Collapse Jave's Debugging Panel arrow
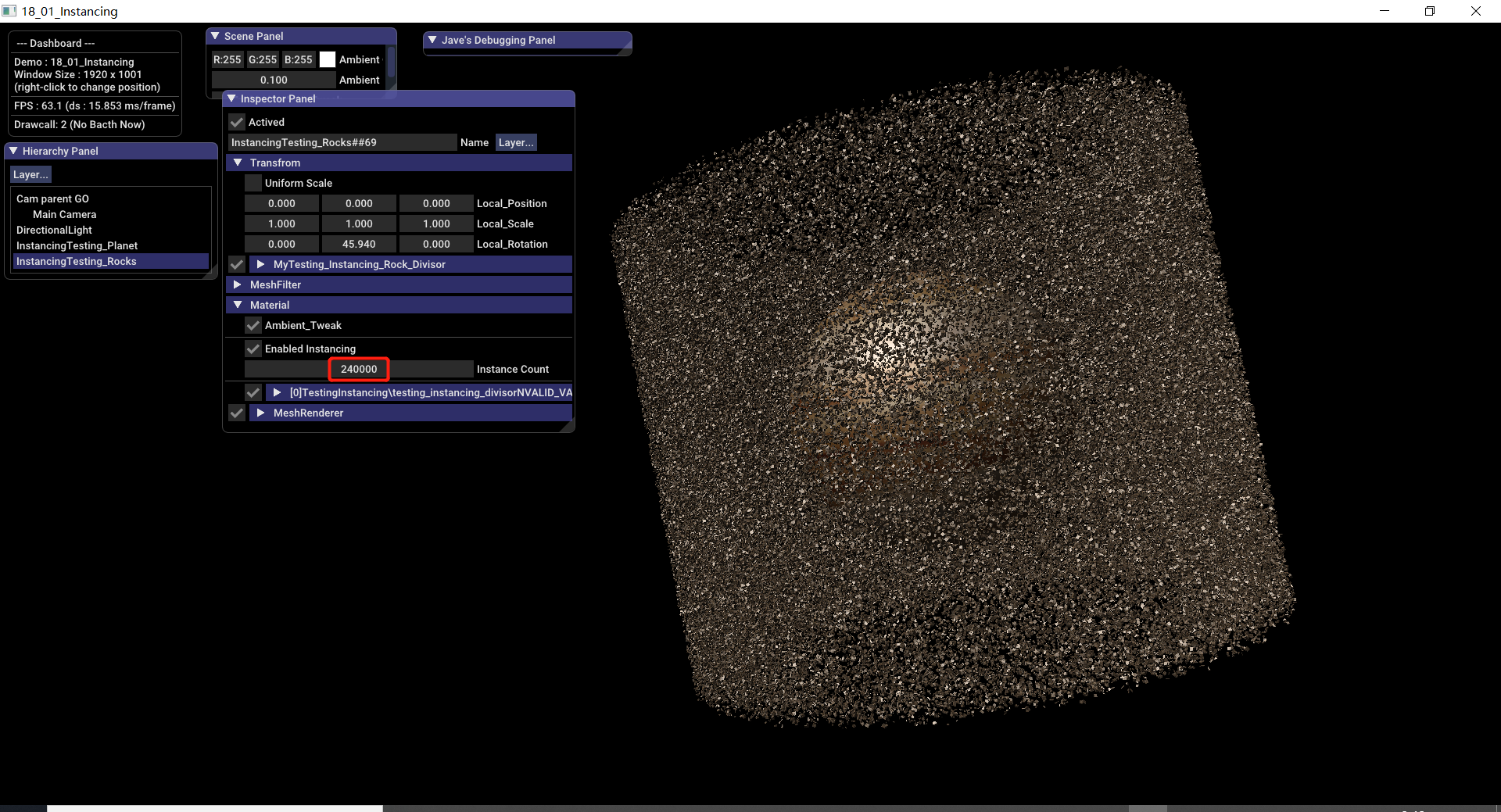This screenshot has width=1501, height=812. click(432, 40)
